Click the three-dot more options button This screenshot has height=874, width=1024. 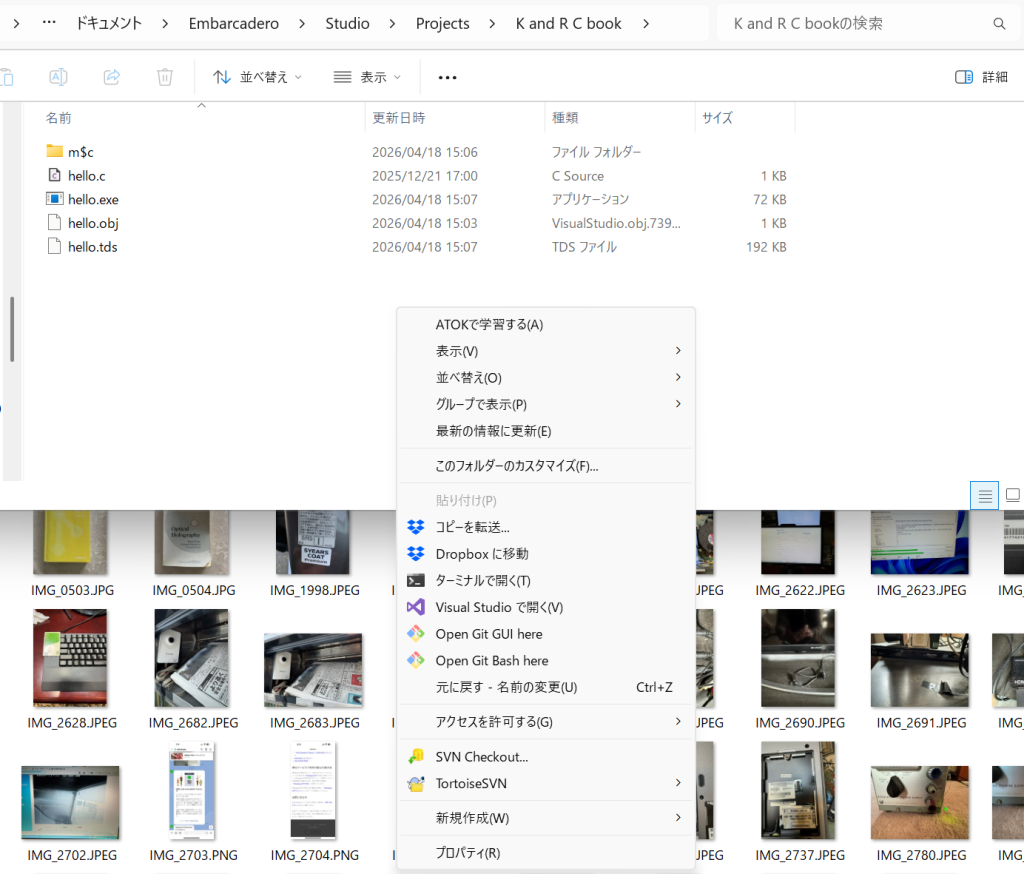pos(447,77)
